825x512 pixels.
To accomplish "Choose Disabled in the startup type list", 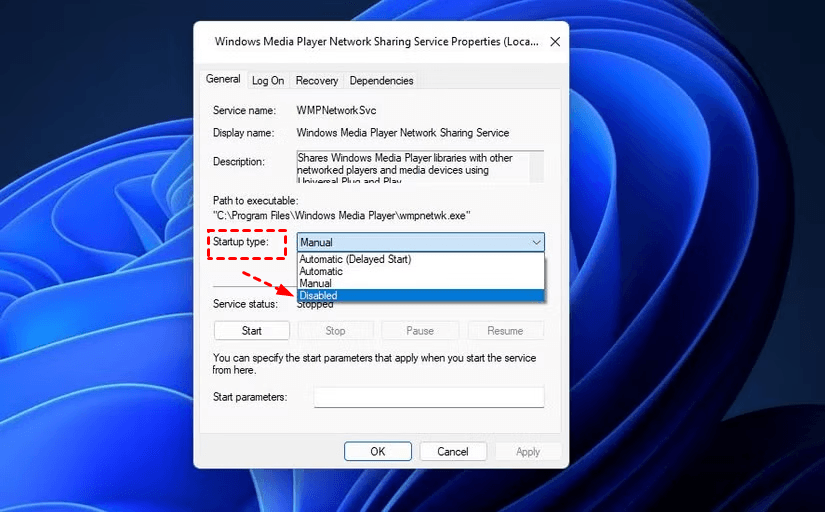I will (x=319, y=295).
